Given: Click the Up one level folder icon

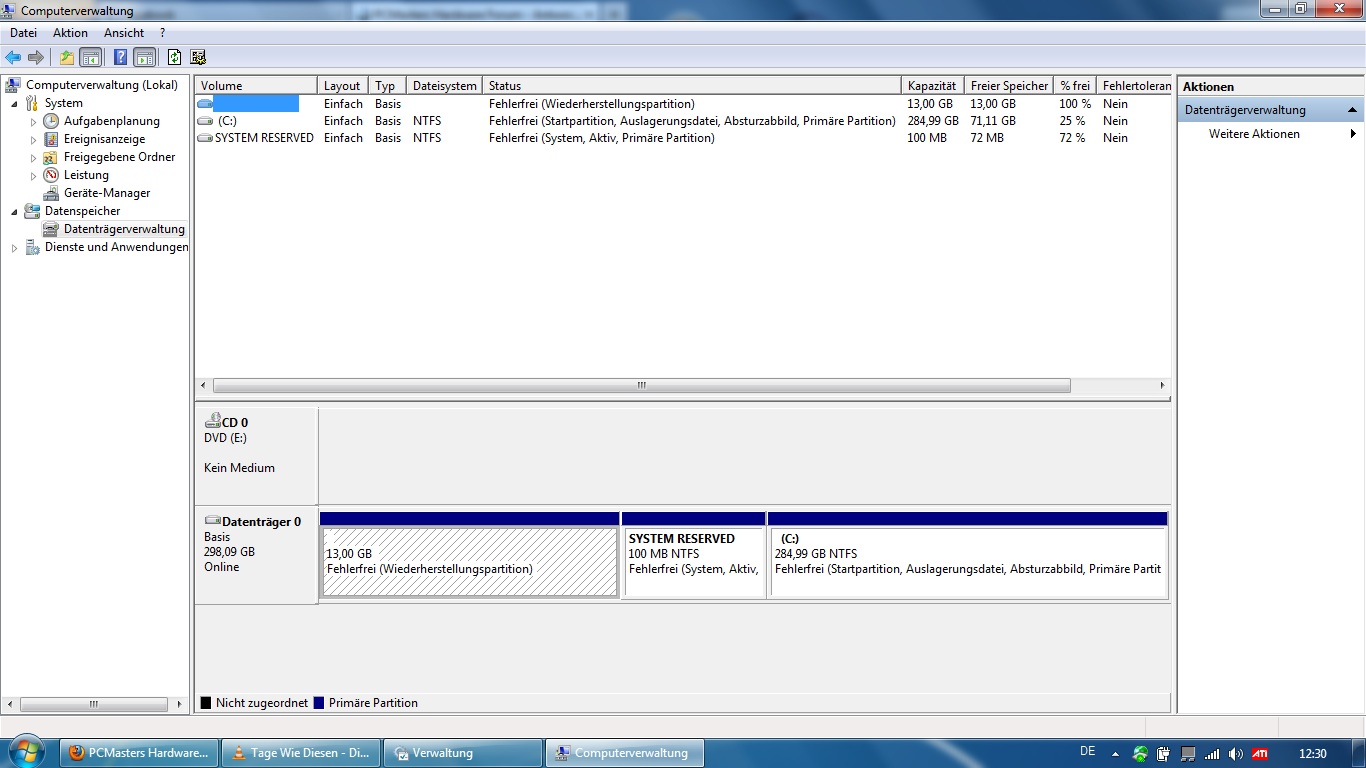Looking at the screenshot, I should (x=66, y=57).
